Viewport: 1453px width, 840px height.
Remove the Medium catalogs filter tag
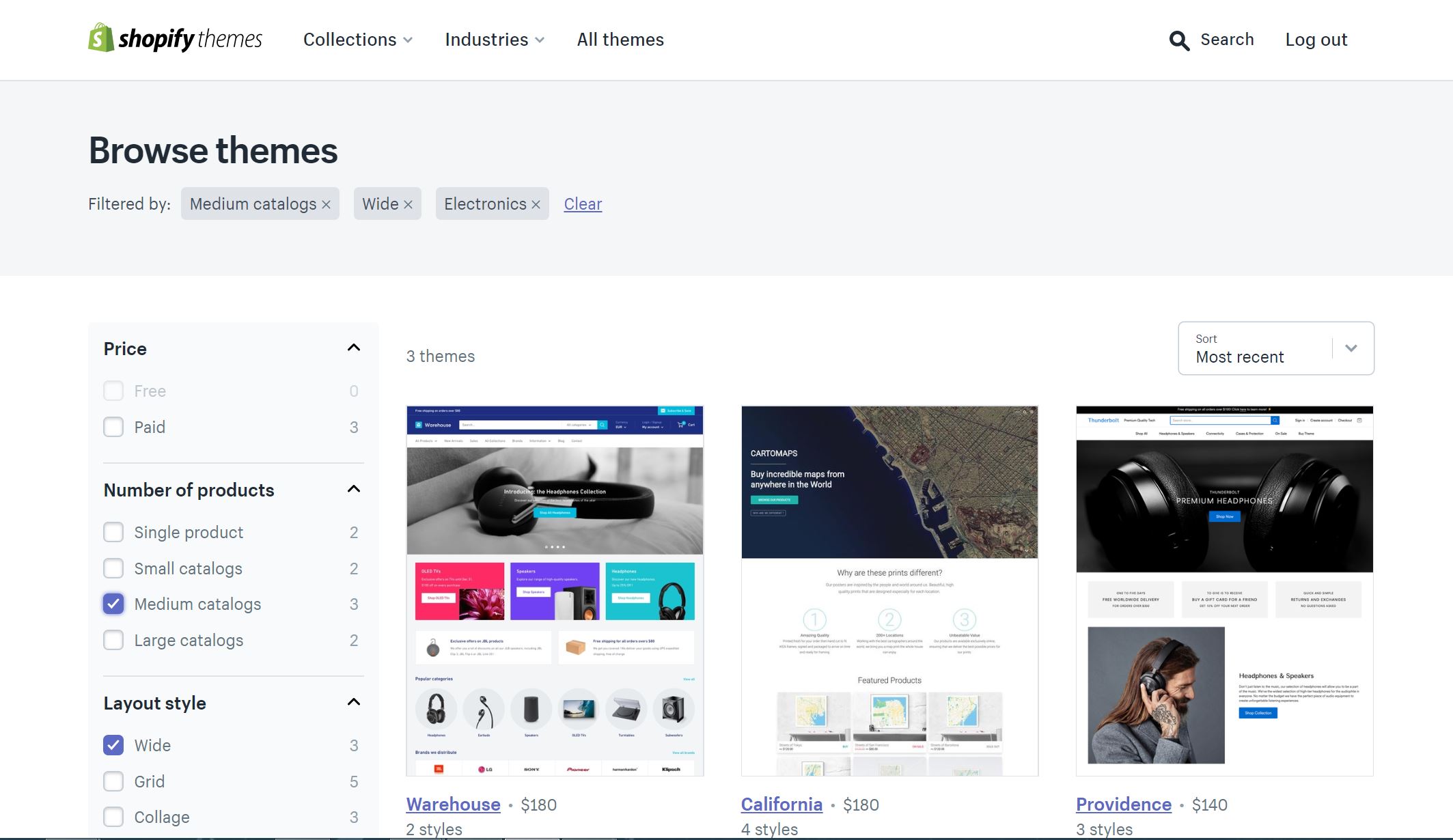pos(327,204)
